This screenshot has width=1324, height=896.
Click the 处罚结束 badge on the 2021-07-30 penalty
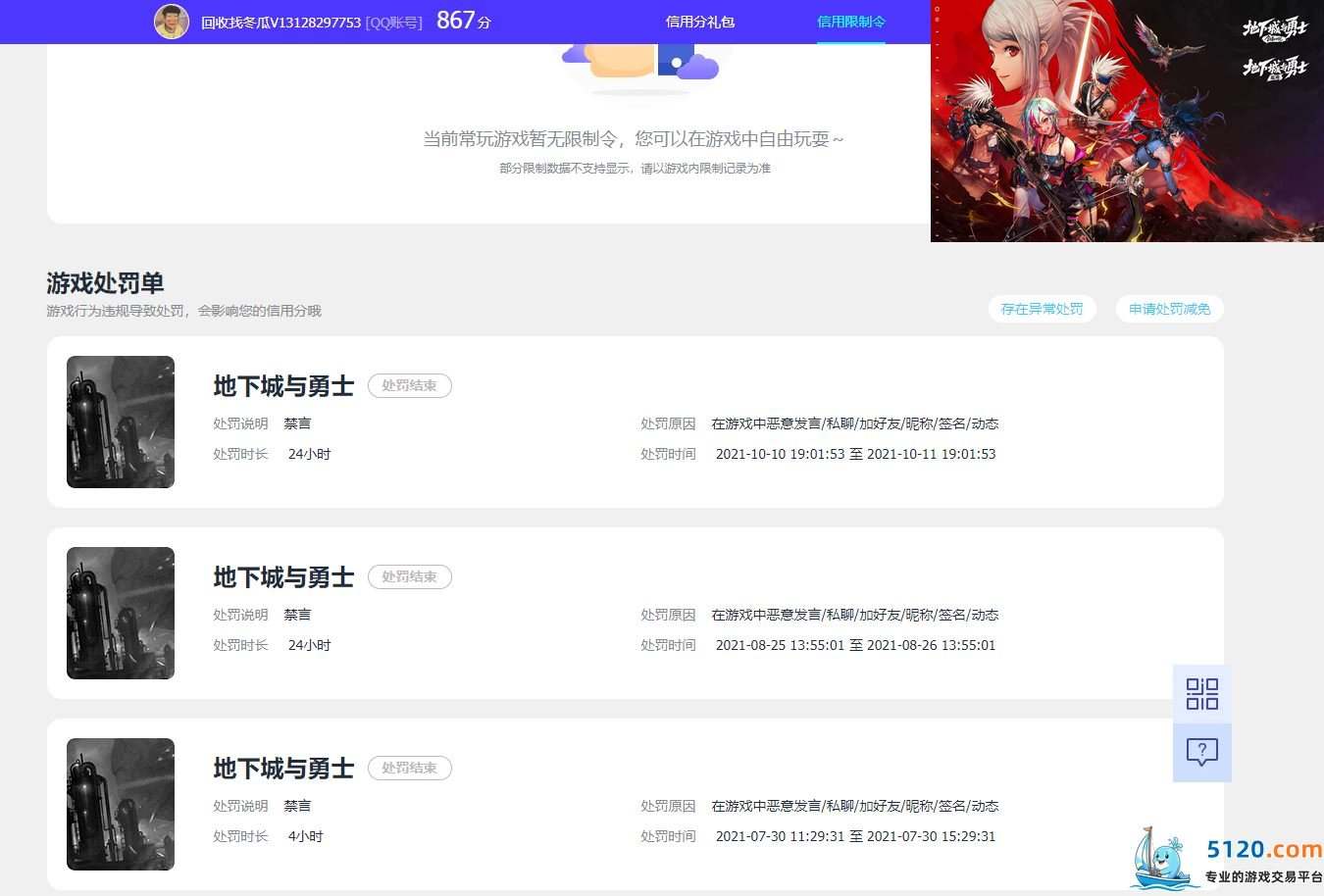pos(410,769)
